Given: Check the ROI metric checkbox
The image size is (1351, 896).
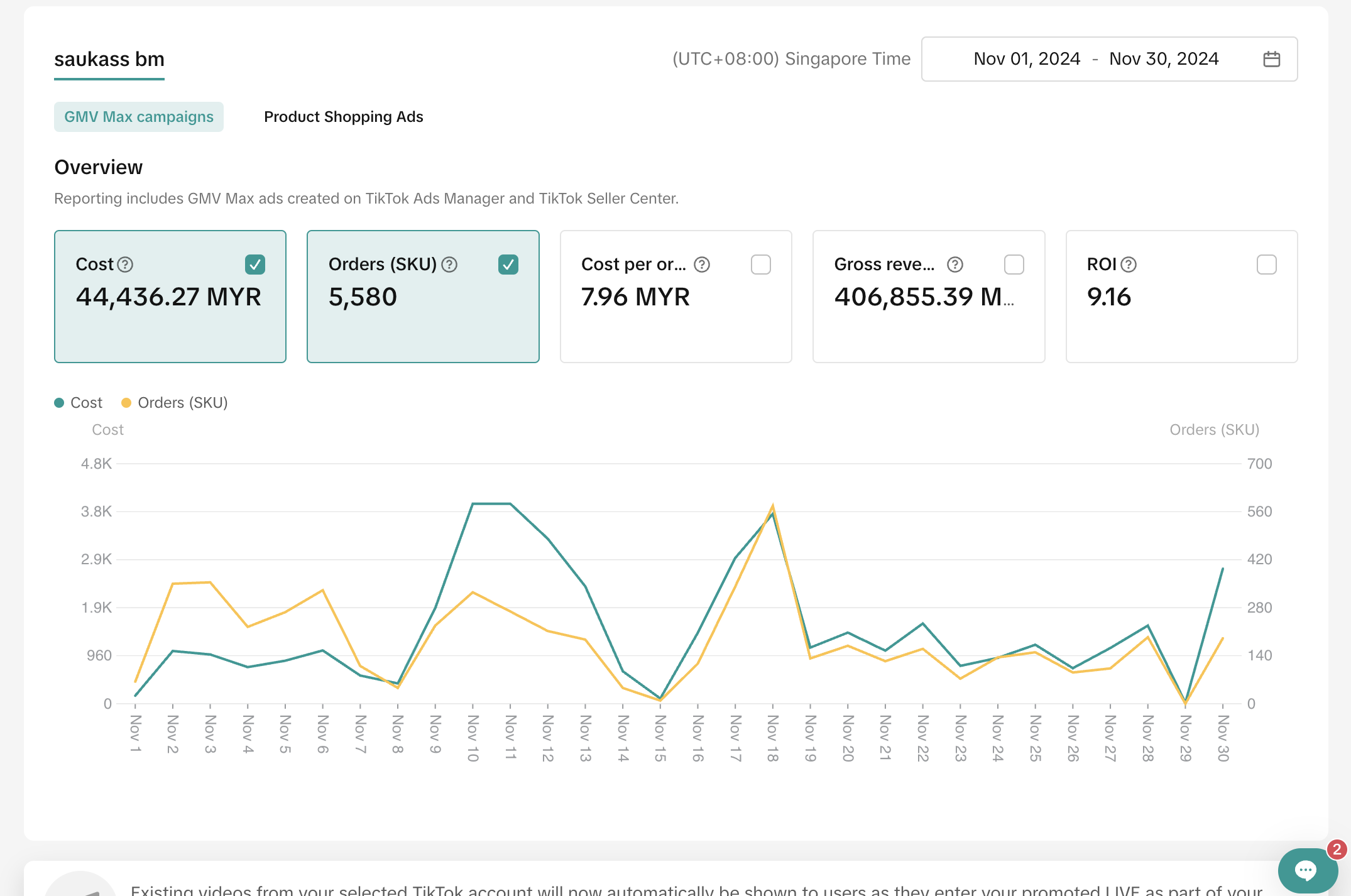Looking at the screenshot, I should (x=1267, y=265).
